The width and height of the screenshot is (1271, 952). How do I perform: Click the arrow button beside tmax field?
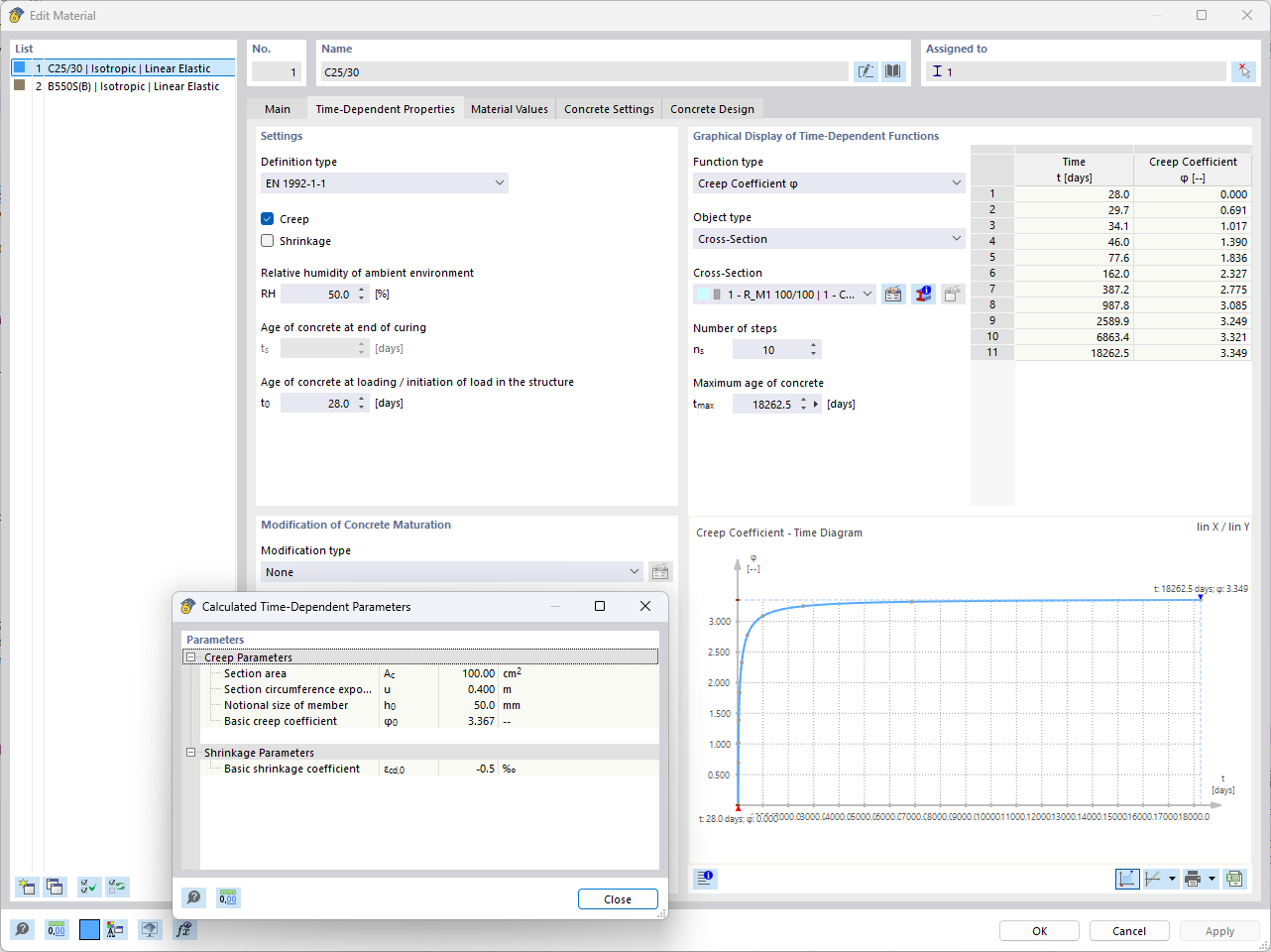[x=817, y=404]
